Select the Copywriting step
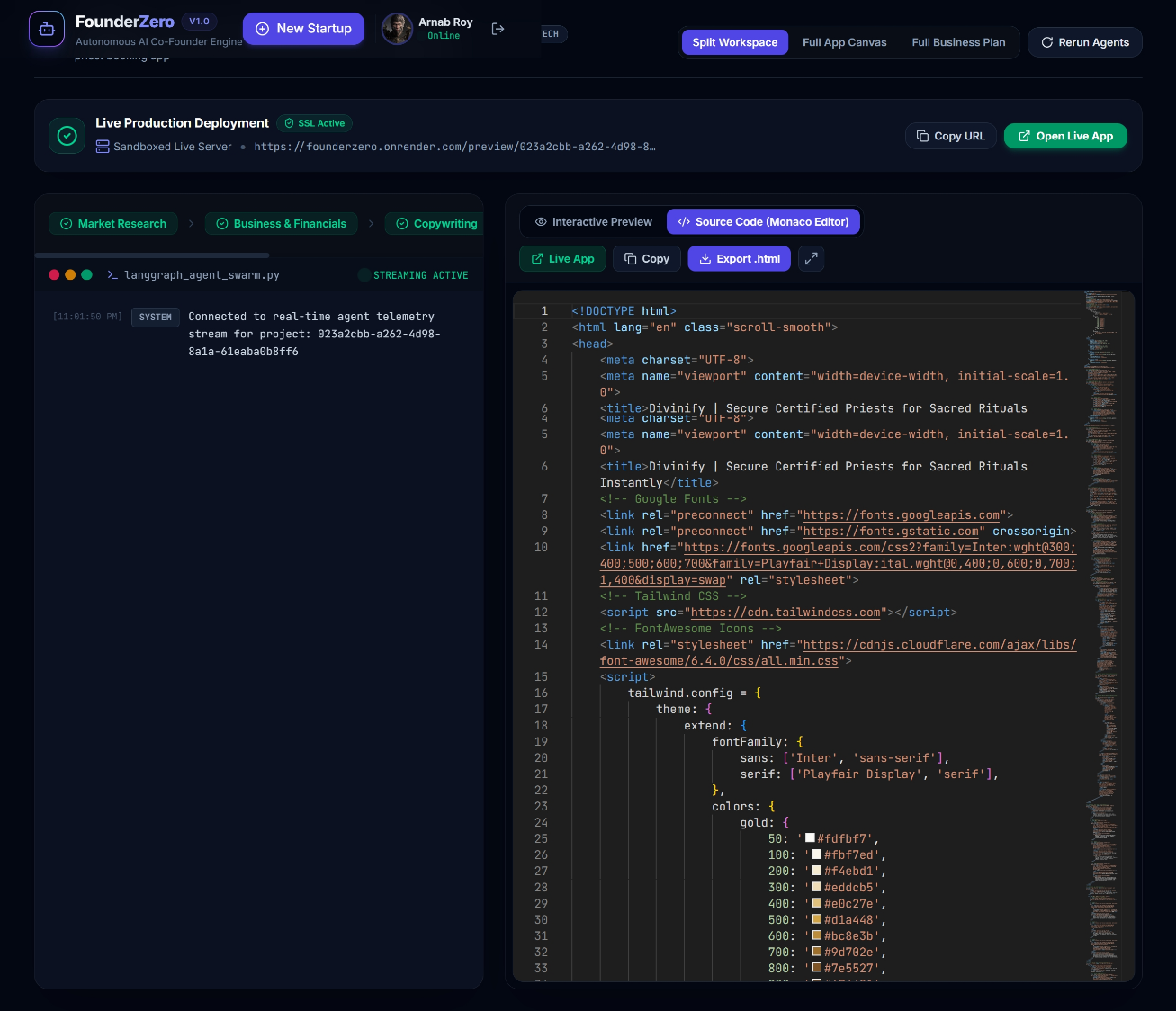1176x1011 pixels. point(437,224)
